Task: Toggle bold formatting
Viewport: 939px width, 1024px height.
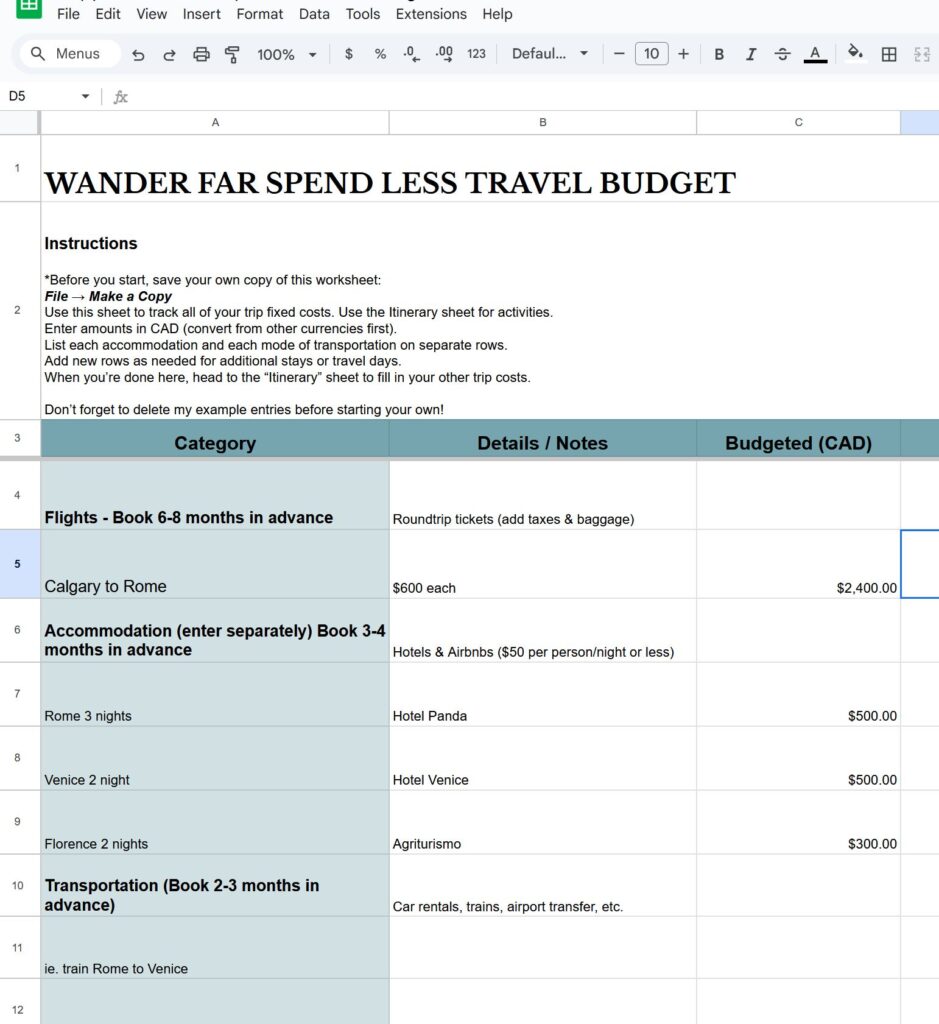Action: point(718,54)
